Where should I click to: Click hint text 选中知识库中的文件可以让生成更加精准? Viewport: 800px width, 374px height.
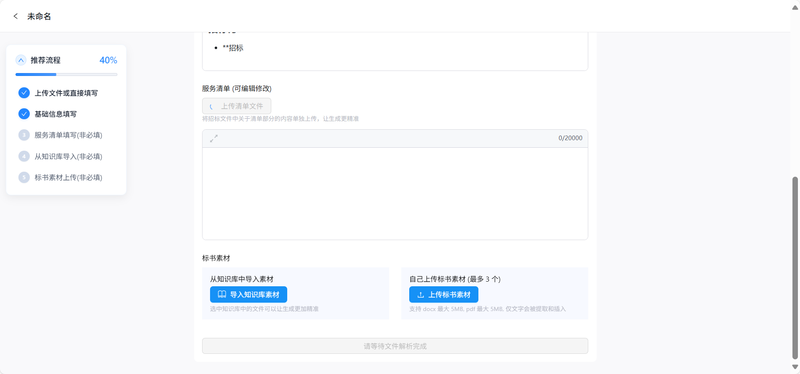(x=264, y=309)
